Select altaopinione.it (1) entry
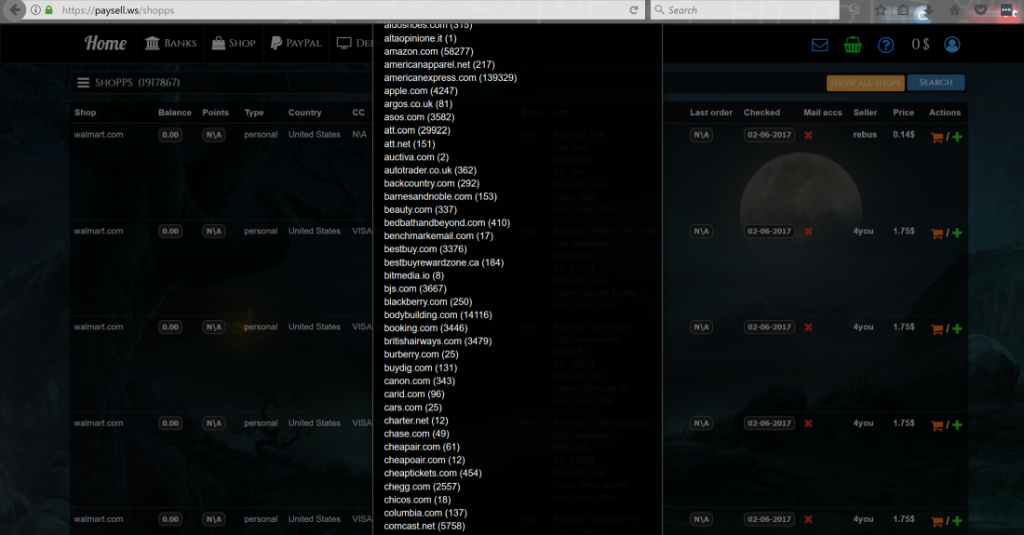 tap(420, 38)
